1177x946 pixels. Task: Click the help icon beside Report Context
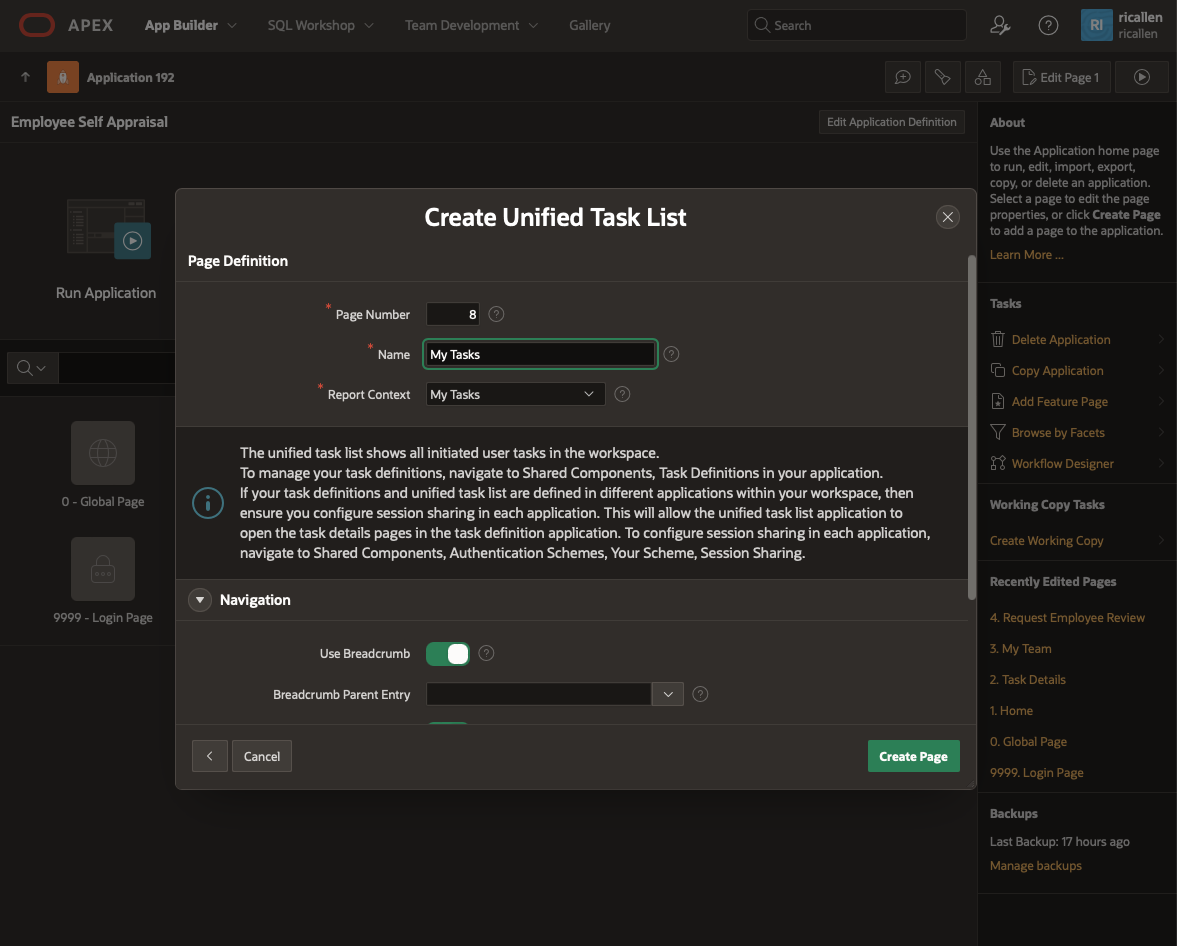(622, 394)
